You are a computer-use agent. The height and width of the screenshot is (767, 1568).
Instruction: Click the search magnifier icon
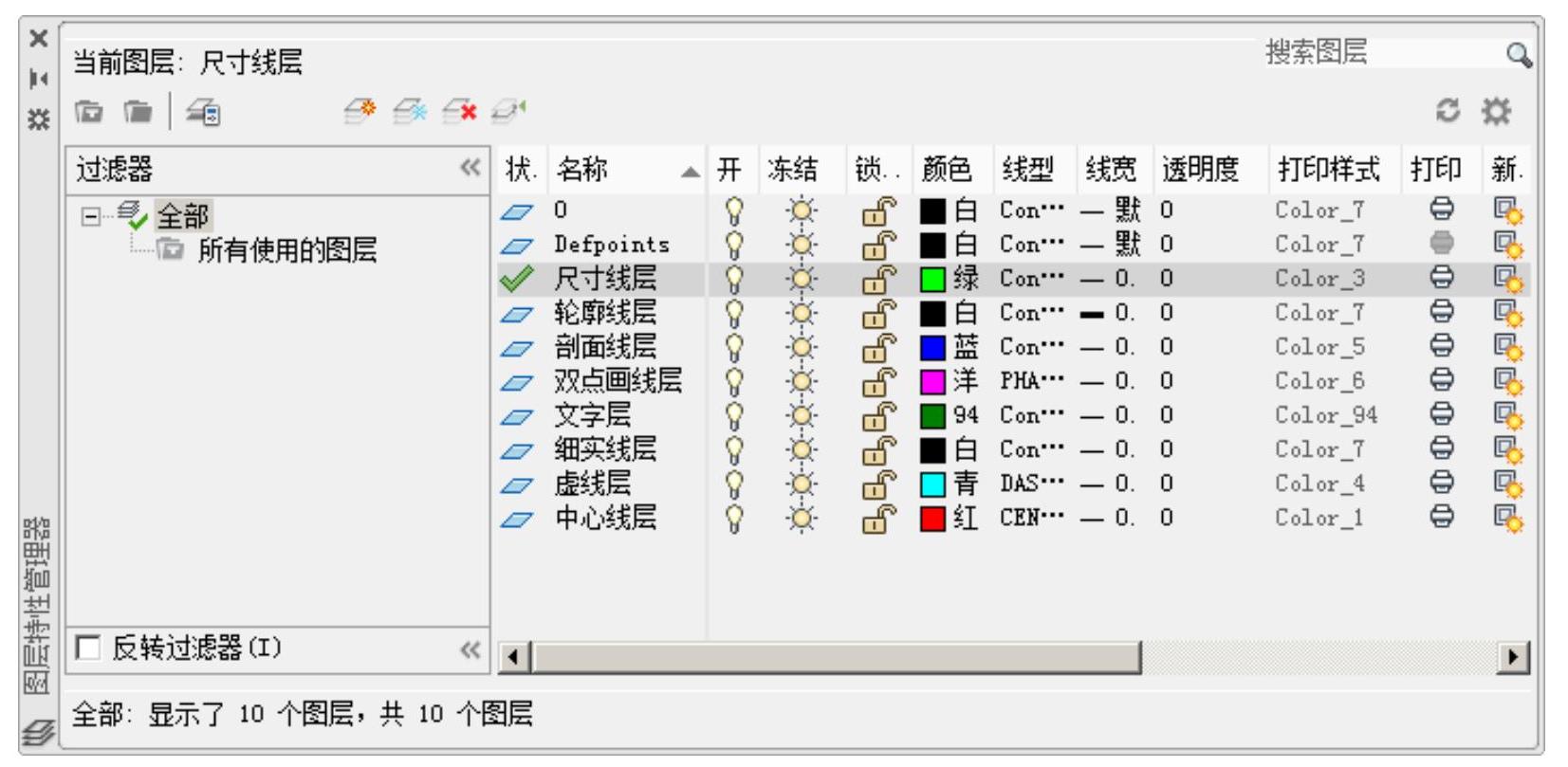click(1519, 55)
